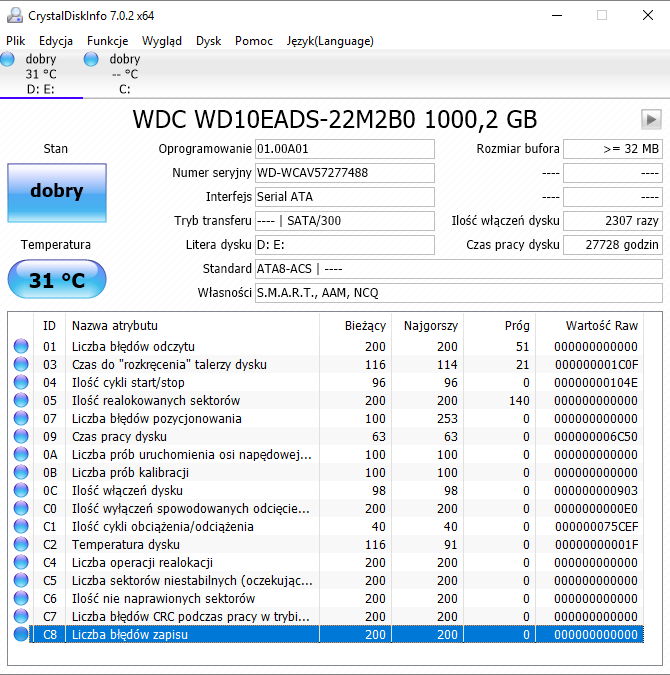Click the serial number field WD-WCAV57277488
Screen dimensions: 670x675
click(x=344, y=173)
